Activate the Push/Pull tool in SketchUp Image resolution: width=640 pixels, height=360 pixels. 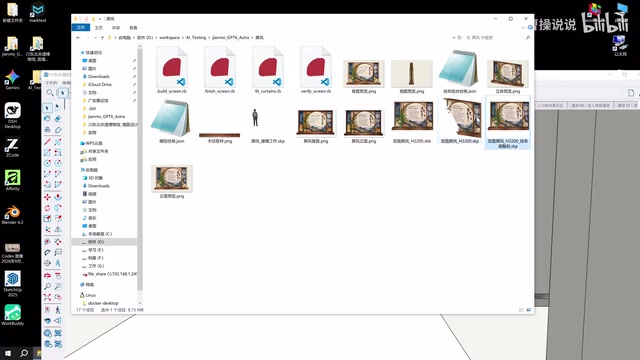(x=58, y=197)
